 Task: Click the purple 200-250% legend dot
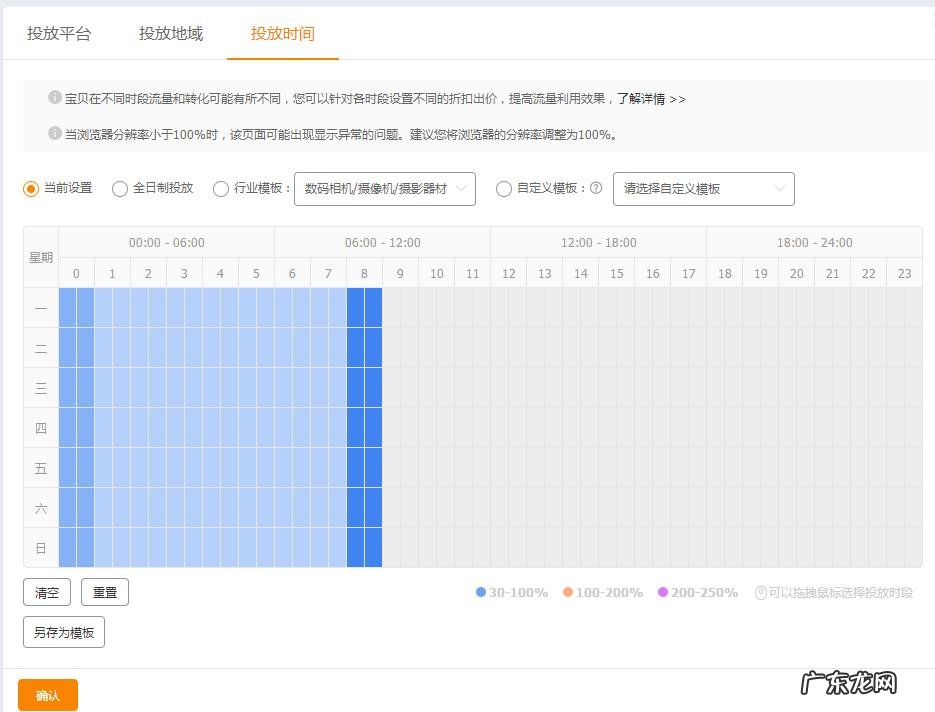point(666,591)
